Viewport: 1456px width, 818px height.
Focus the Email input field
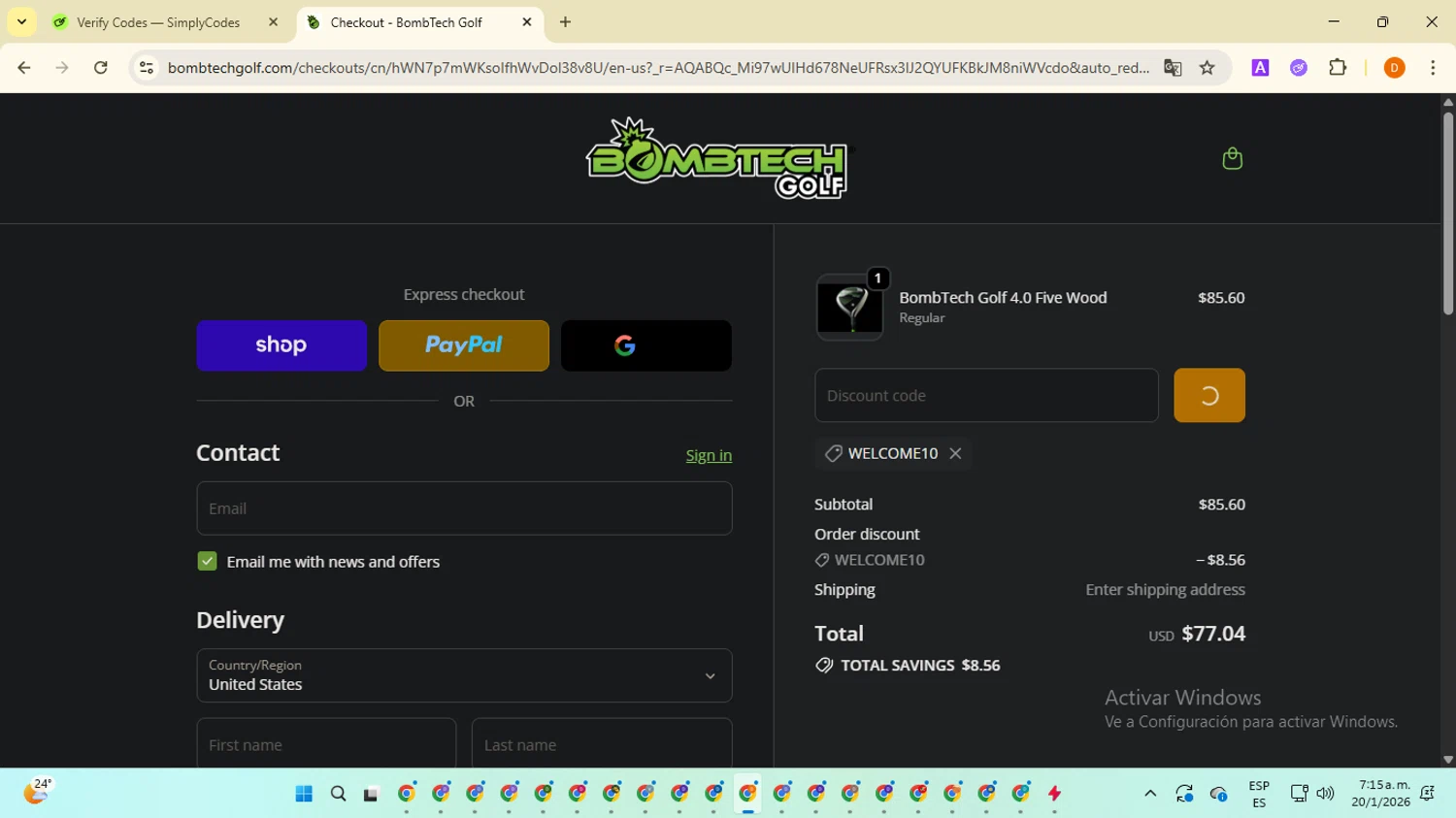tap(464, 508)
